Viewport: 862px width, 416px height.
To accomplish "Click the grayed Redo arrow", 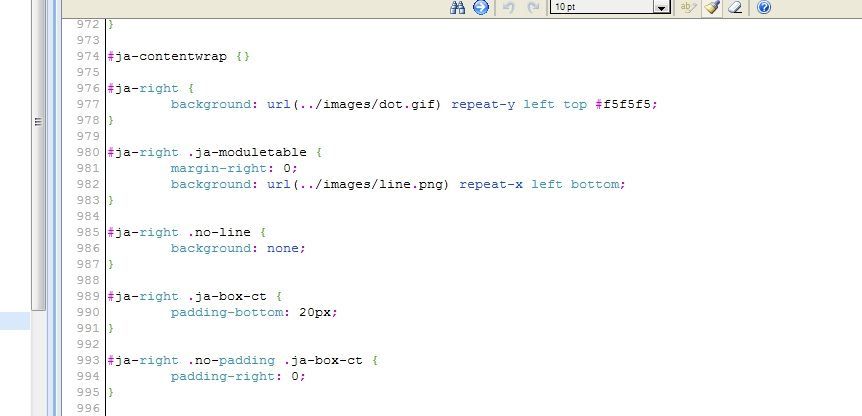I will coord(533,7).
